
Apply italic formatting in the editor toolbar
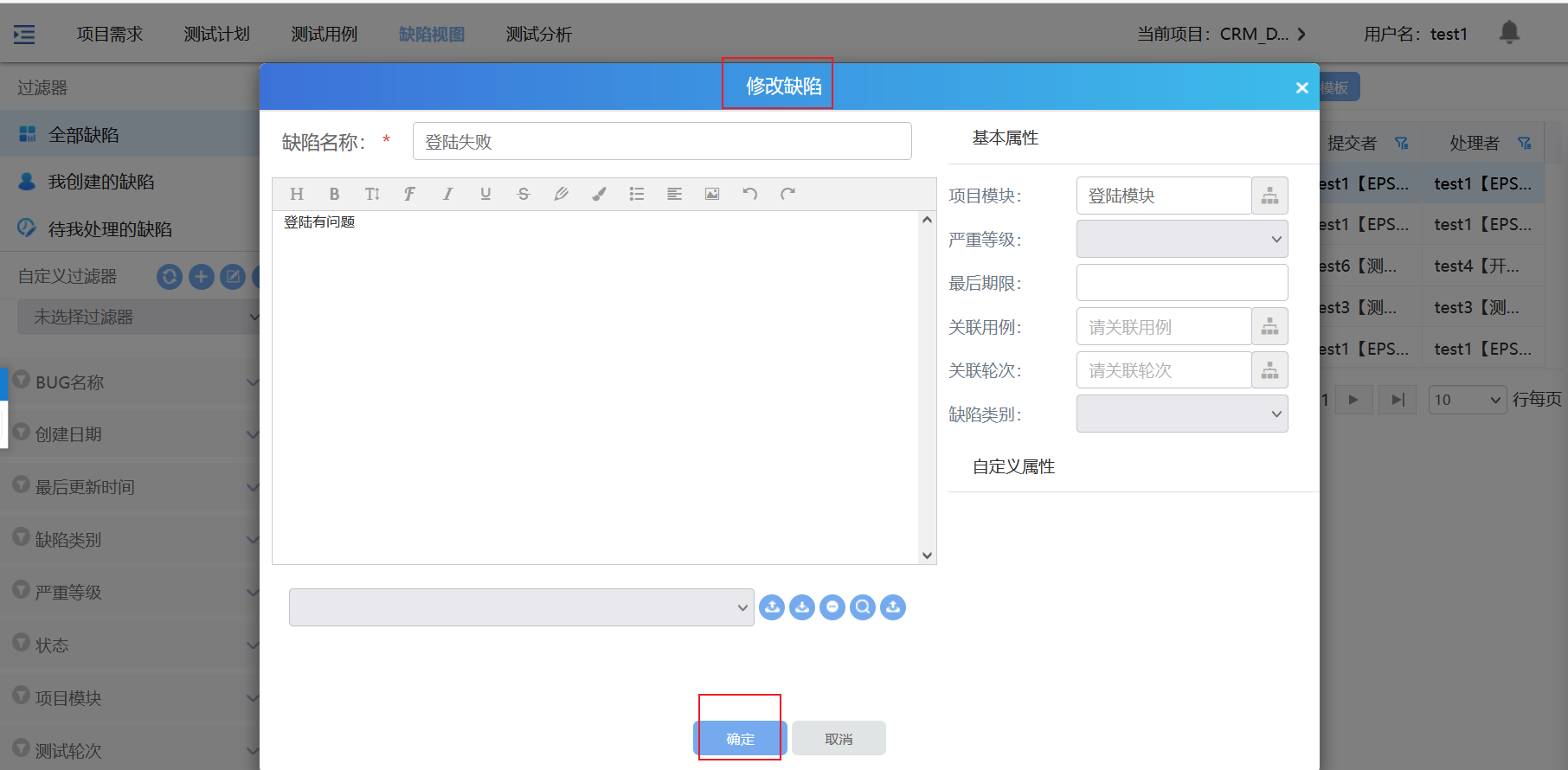447,194
